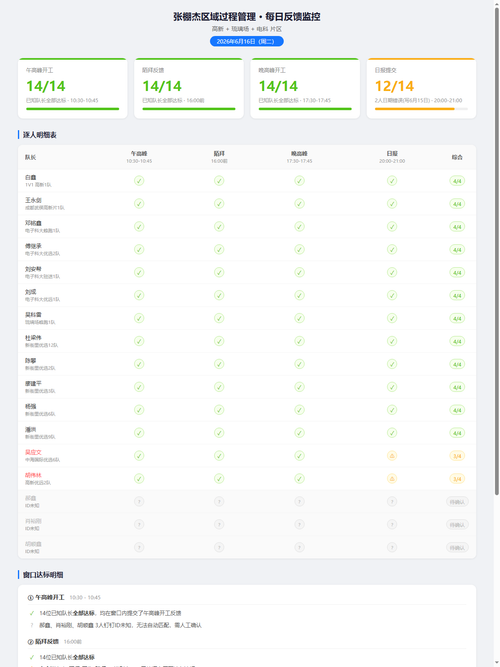Click 刘安帮's 陌拜 check icon

pyautogui.click(x=219, y=272)
